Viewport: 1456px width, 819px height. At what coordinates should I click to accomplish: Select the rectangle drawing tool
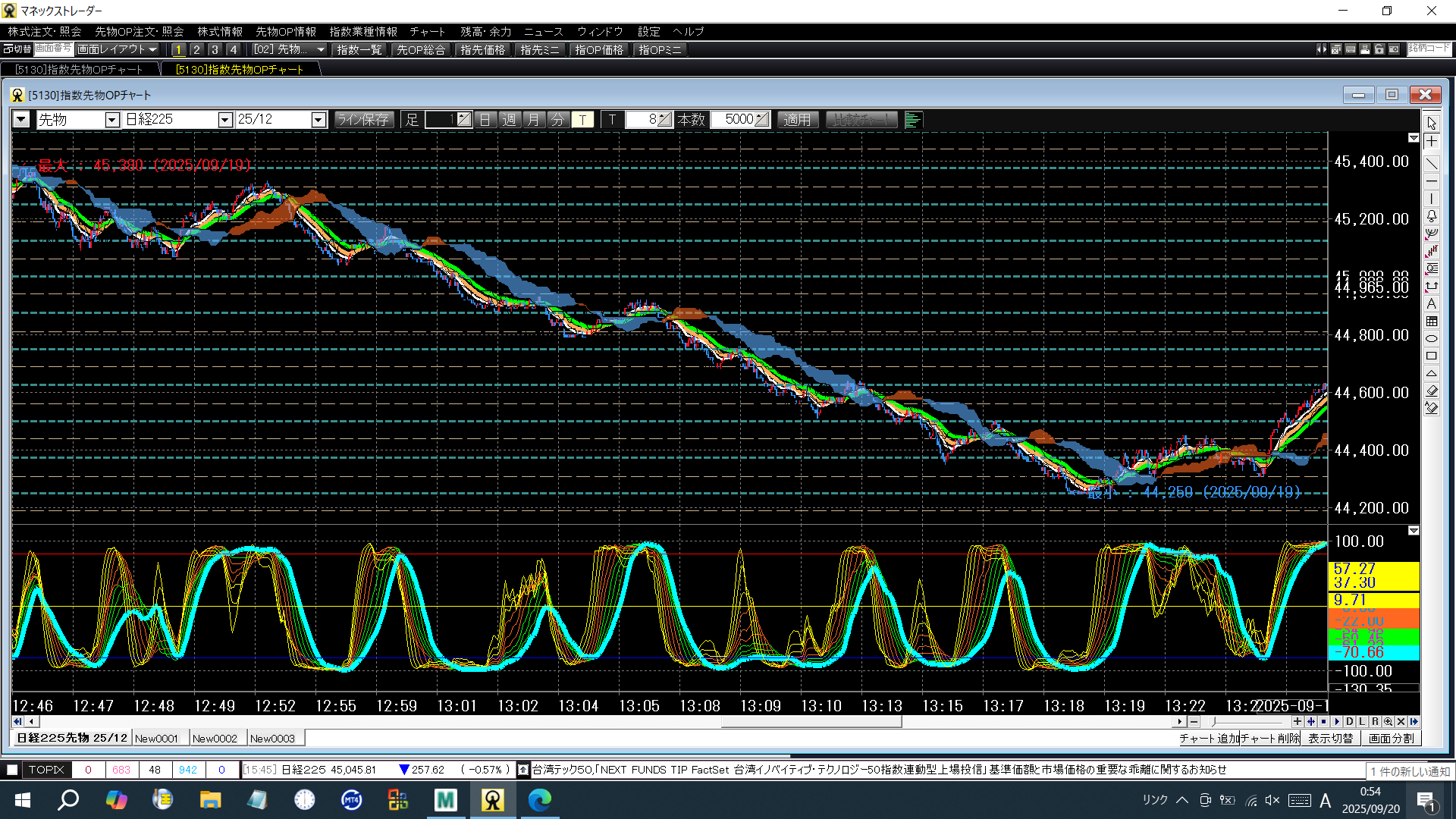pyautogui.click(x=1431, y=356)
